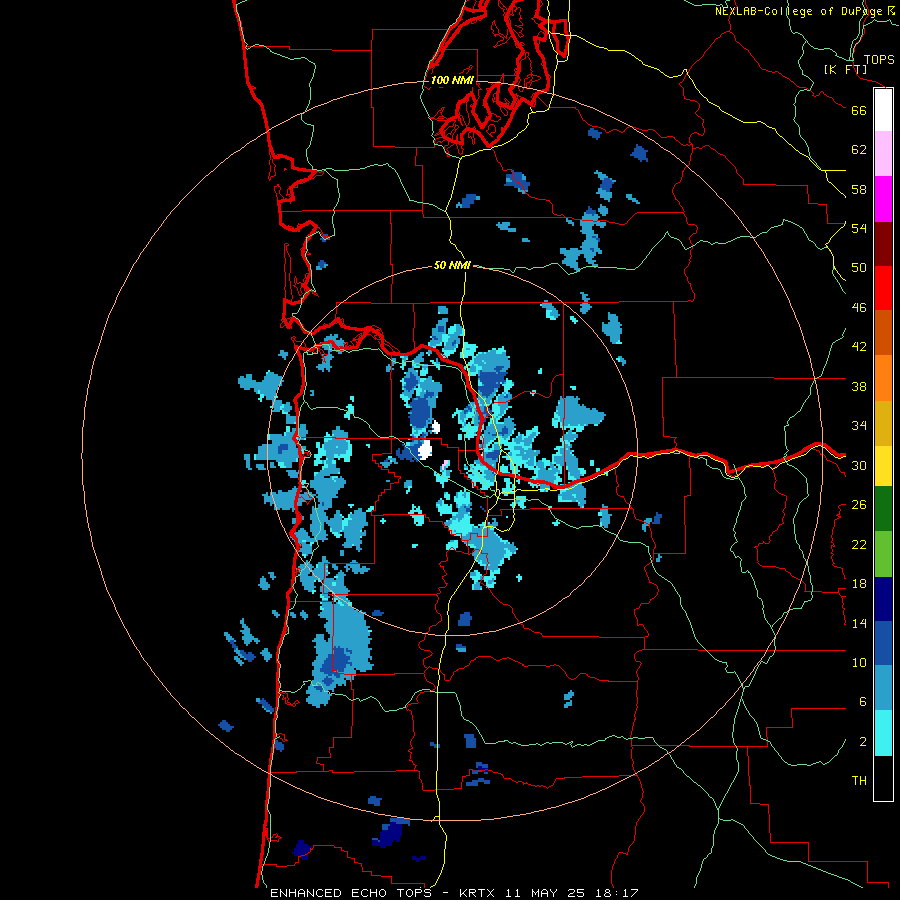The width and height of the screenshot is (900, 900).
Task: Click the legend value "18"
Action: [859, 584]
